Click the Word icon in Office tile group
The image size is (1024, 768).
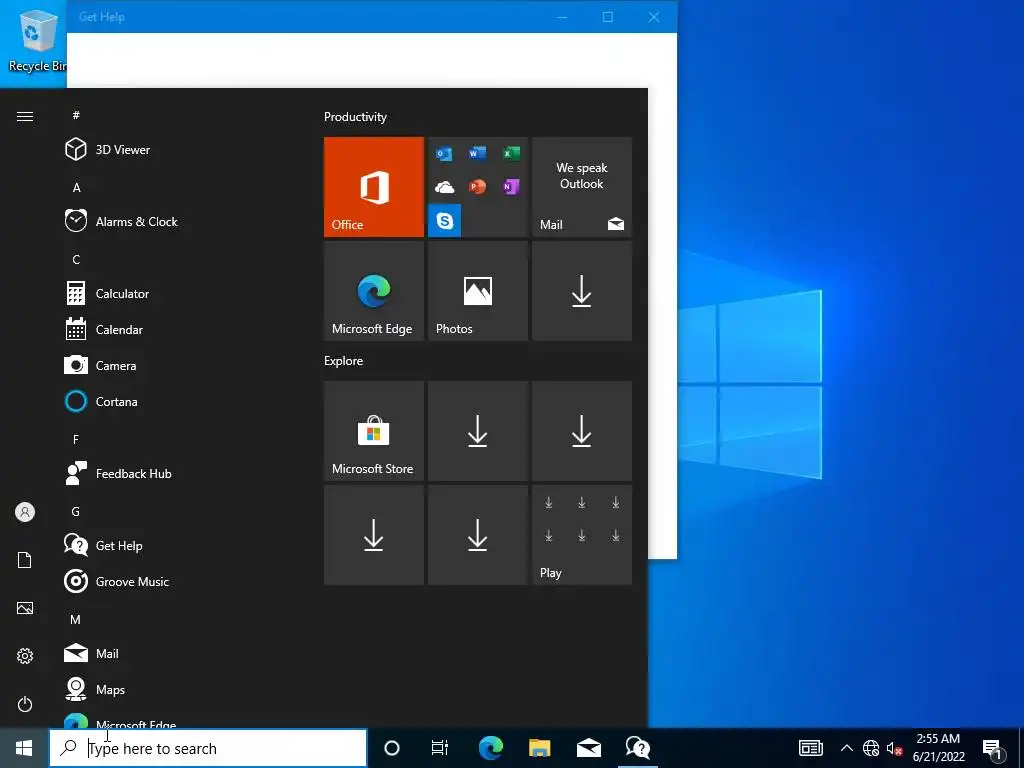tap(477, 153)
